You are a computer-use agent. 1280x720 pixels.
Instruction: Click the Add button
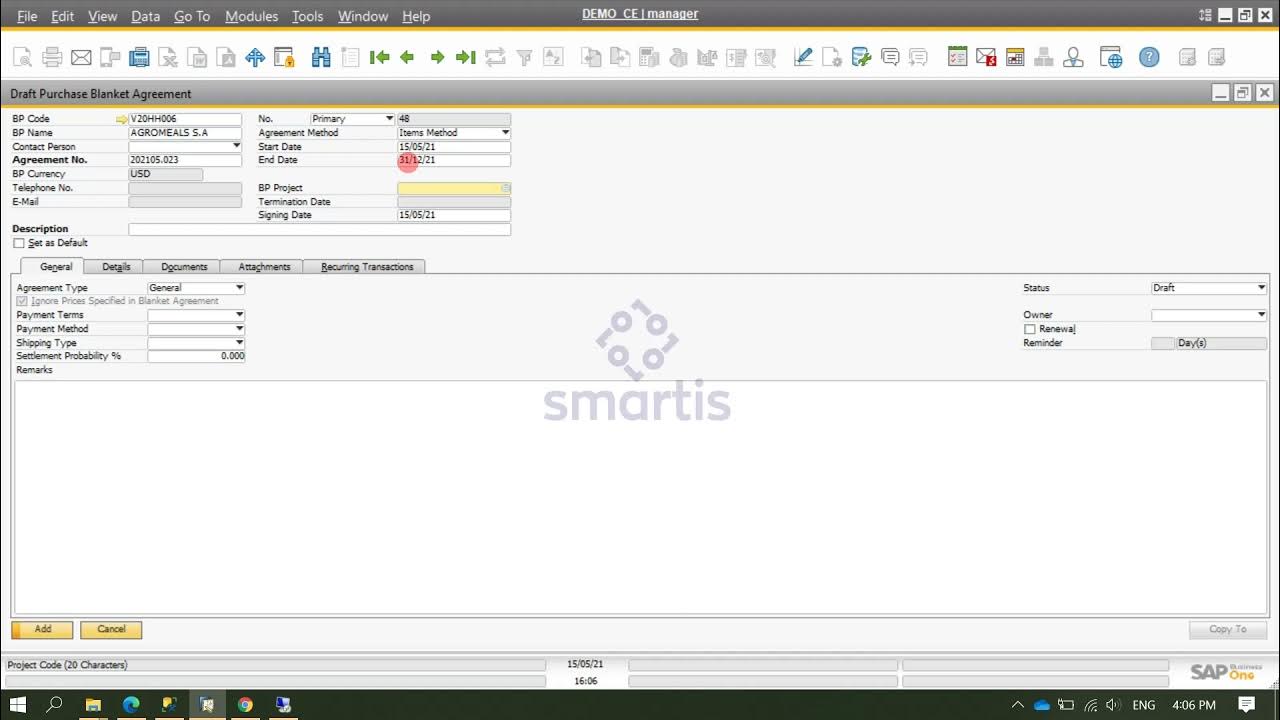[x=42, y=630]
